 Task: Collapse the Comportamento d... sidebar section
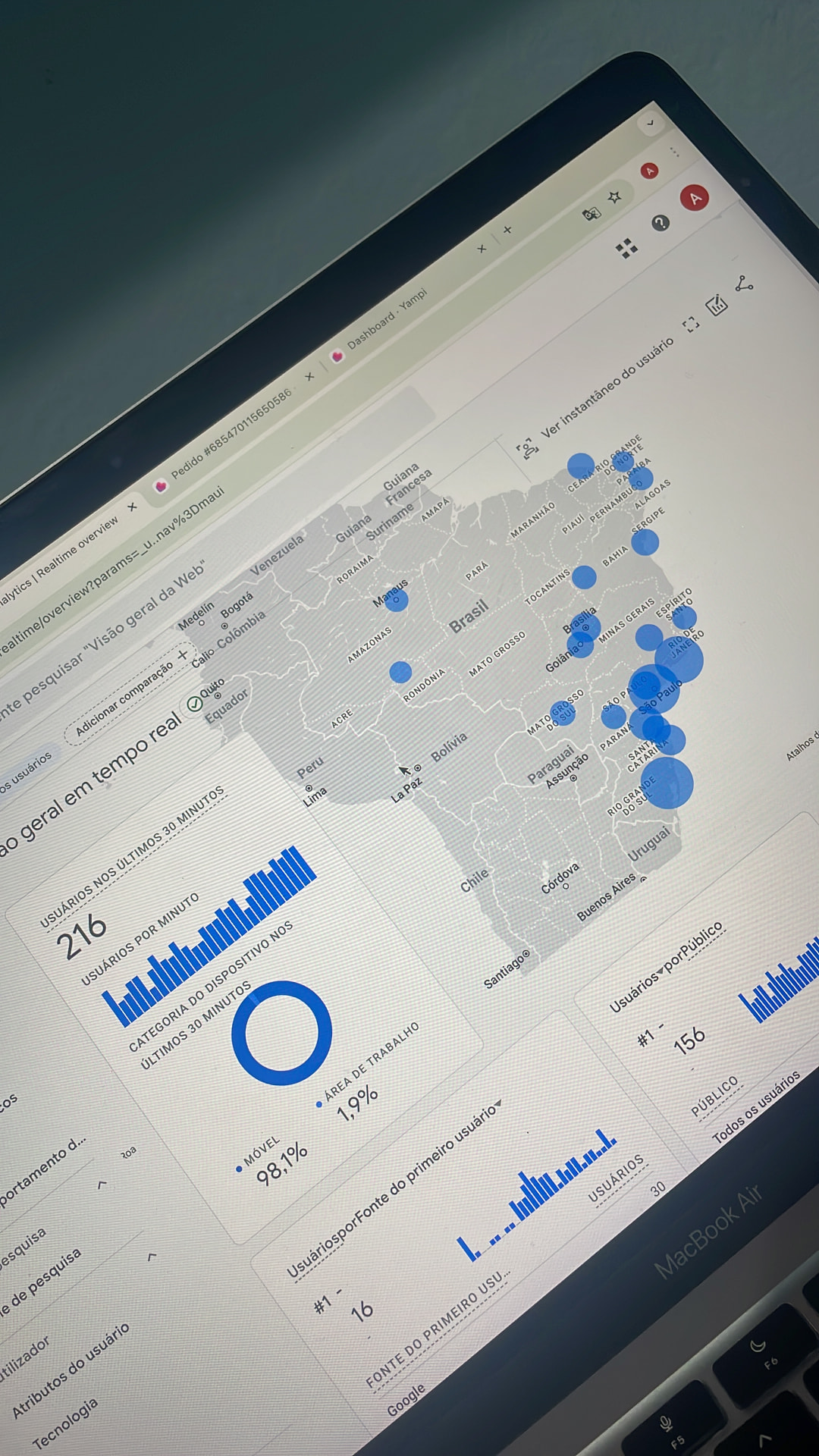coord(102,1184)
